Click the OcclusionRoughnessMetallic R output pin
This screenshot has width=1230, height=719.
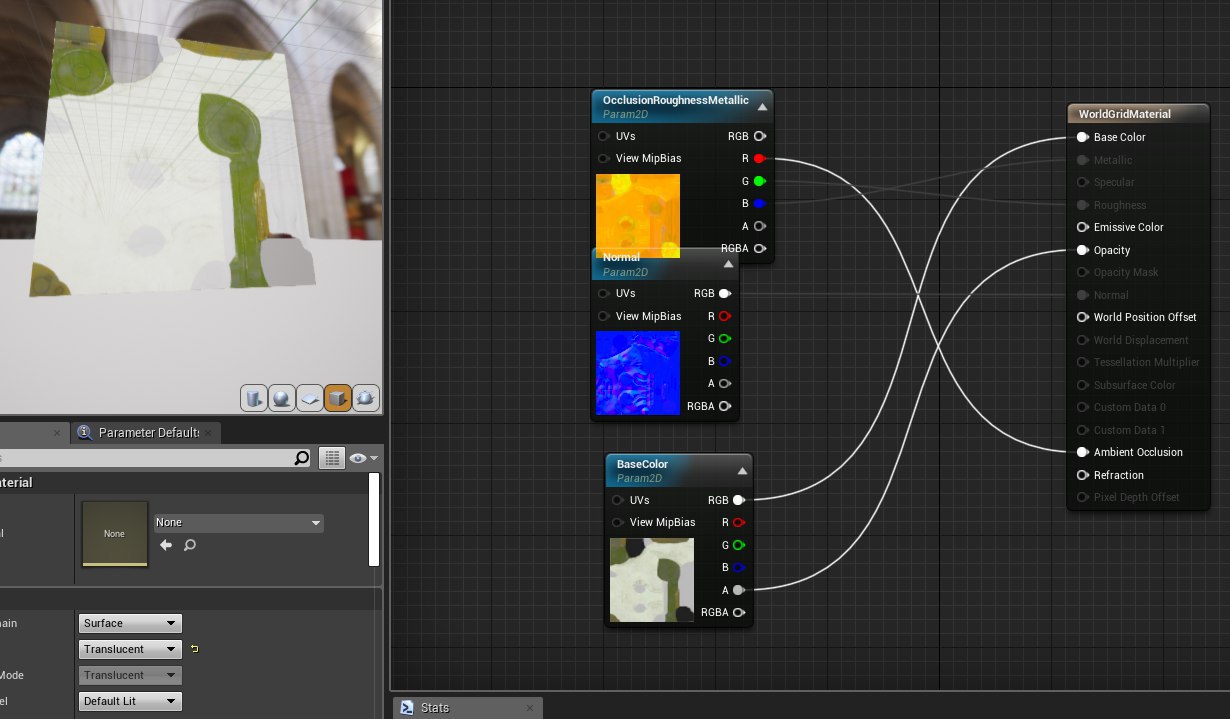tap(759, 158)
